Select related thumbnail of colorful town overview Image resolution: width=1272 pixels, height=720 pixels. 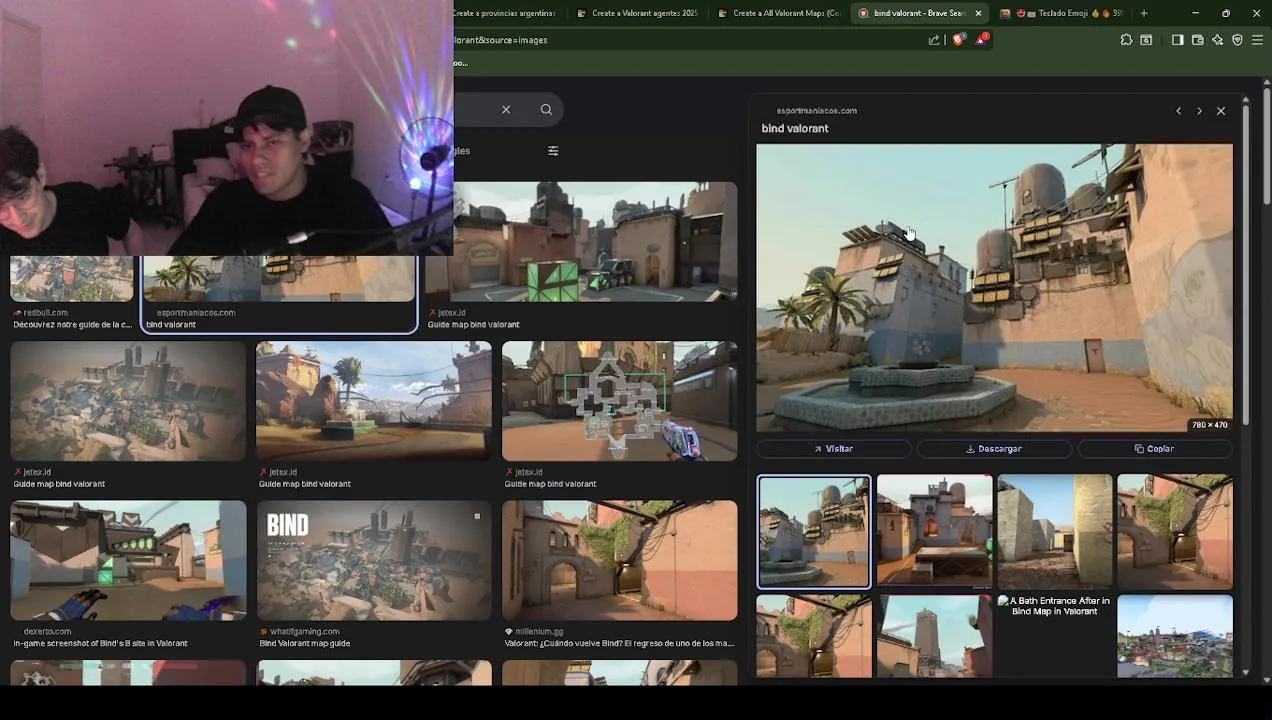pos(1174,636)
